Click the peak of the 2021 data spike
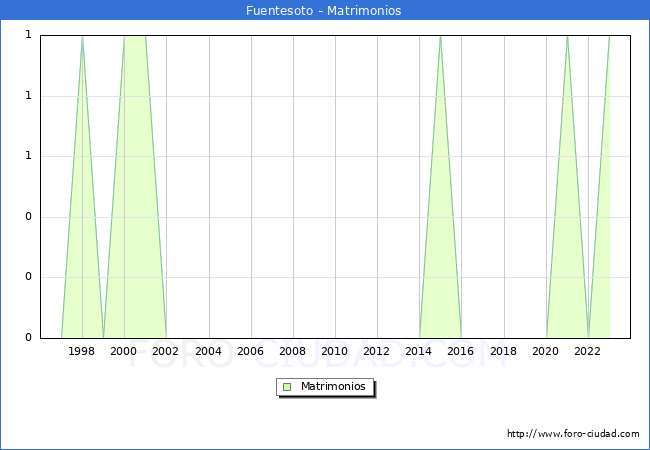Image resolution: width=650 pixels, height=450 pixels. pos(567,36)
